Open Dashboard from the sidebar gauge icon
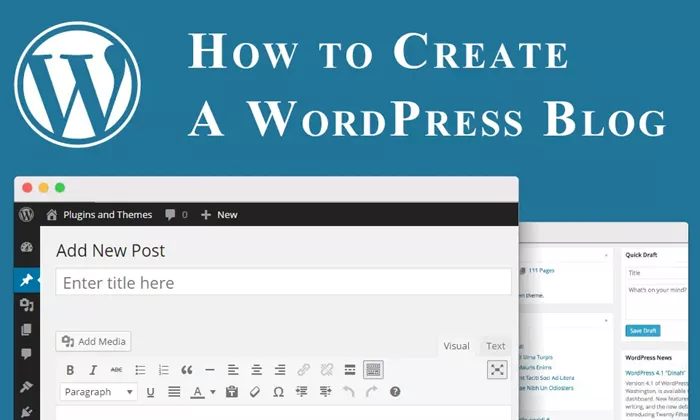Screen dimensions: 700x420 26,247
